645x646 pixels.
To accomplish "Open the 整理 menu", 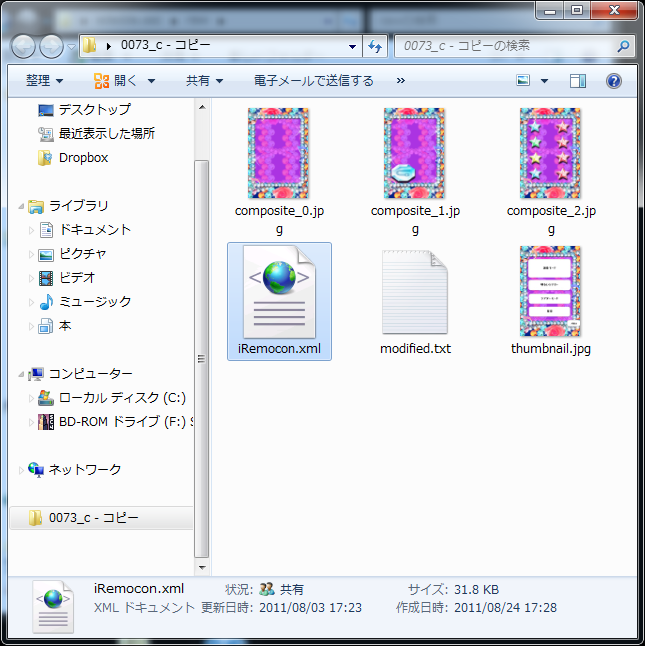I will (45, 81).
